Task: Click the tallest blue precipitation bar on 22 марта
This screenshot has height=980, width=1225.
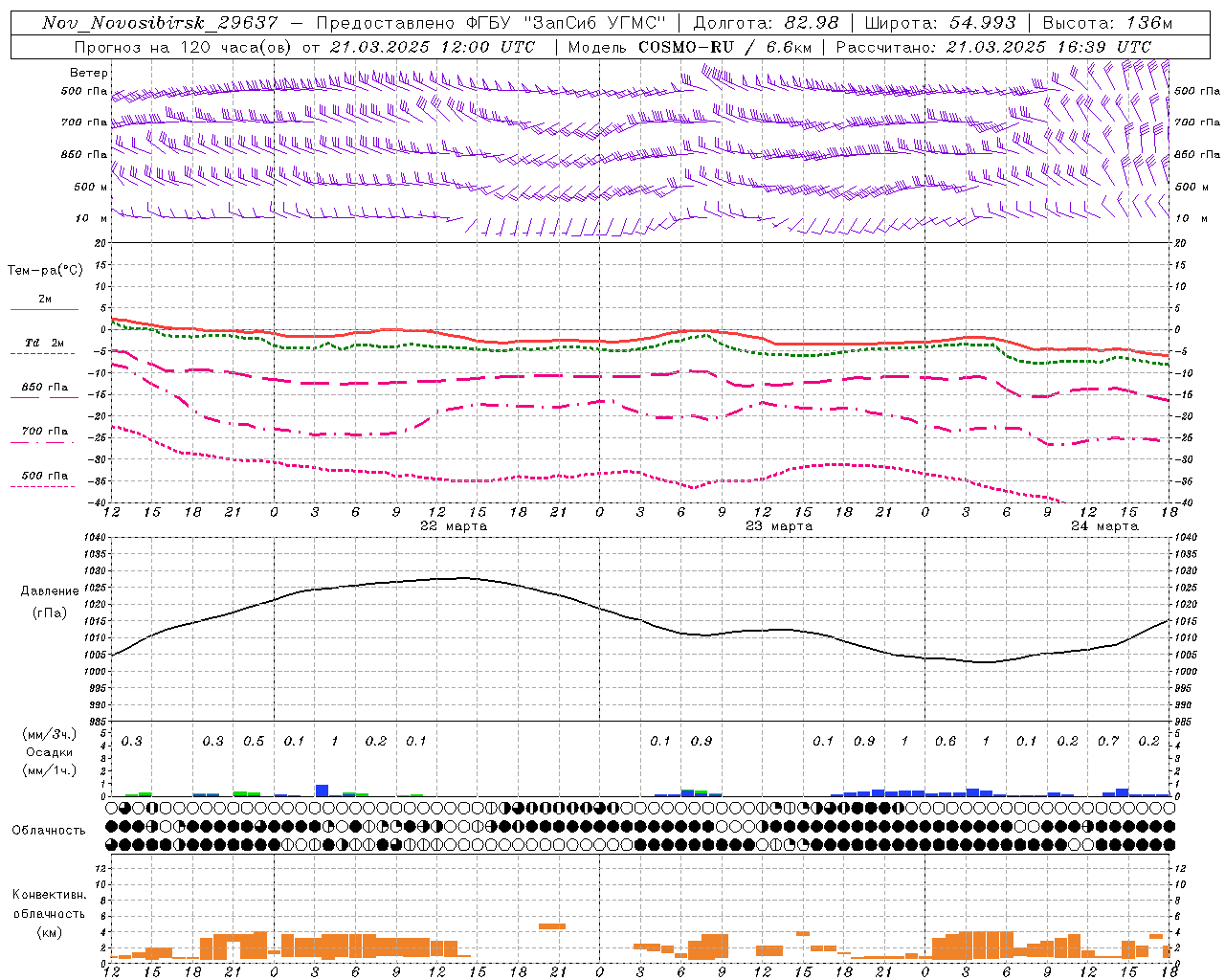Action: pyautogui.click(x=323, y=791)
